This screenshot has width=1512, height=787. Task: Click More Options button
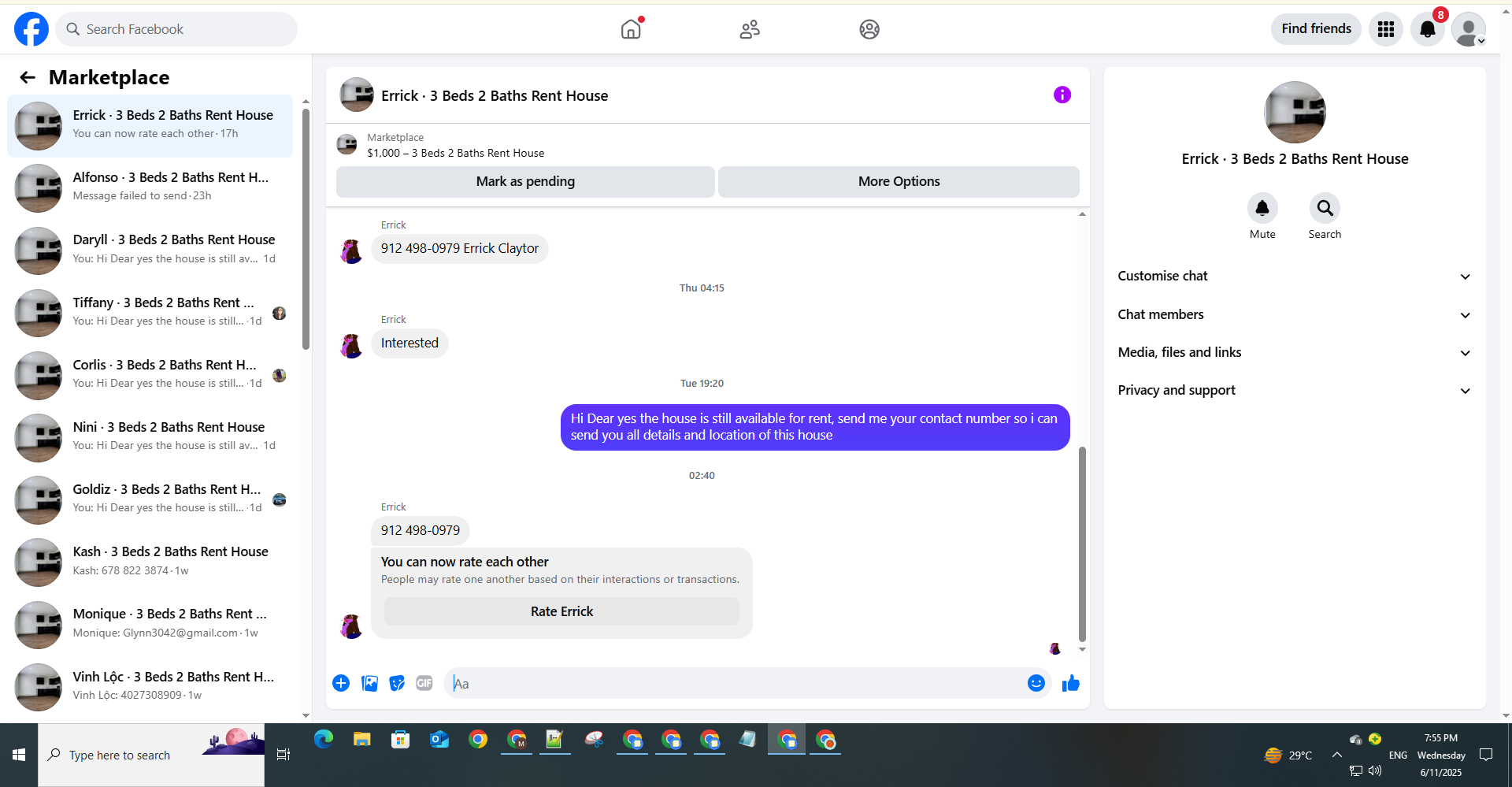click(899, 181)
